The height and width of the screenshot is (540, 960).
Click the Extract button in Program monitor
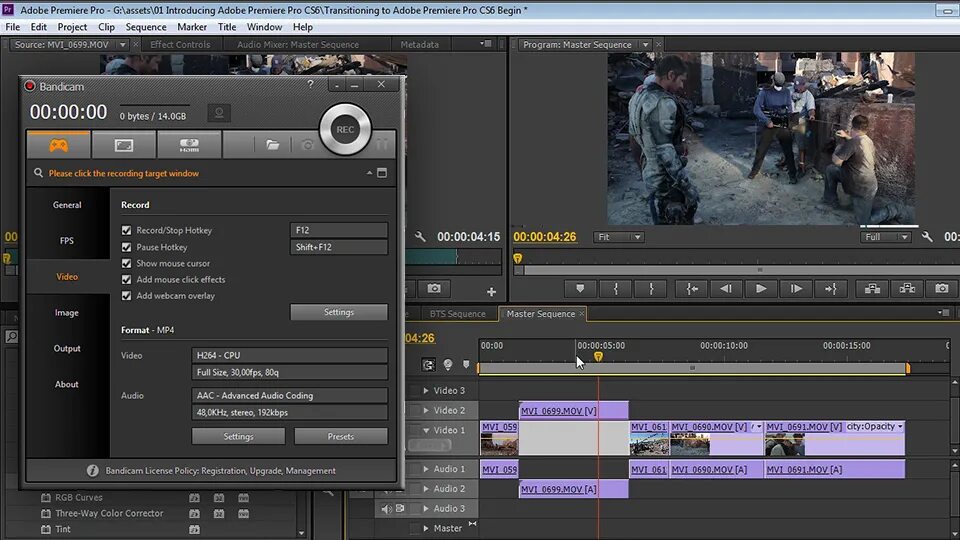(x=907, y=288)
